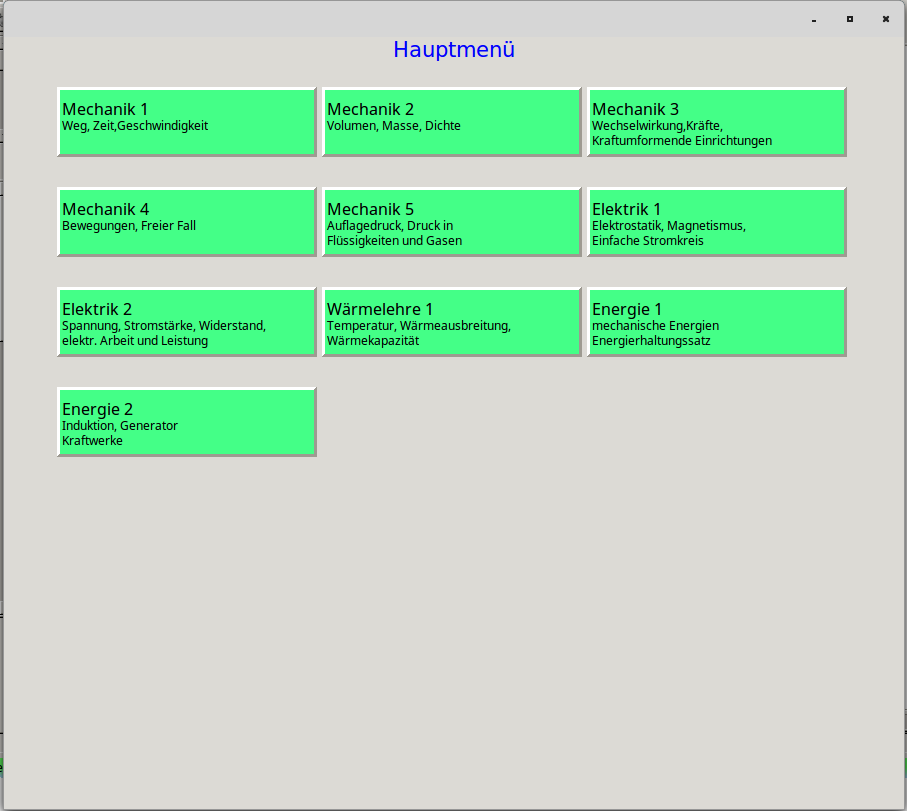
Task: Maximize the application window
Action: (x=850, y=19)
